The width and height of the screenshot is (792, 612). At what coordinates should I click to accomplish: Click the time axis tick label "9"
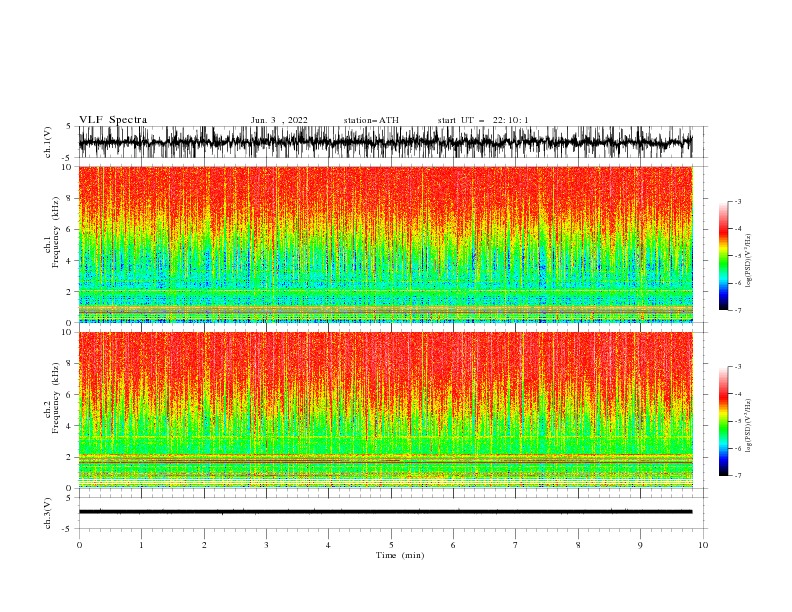tap(640, 545)
